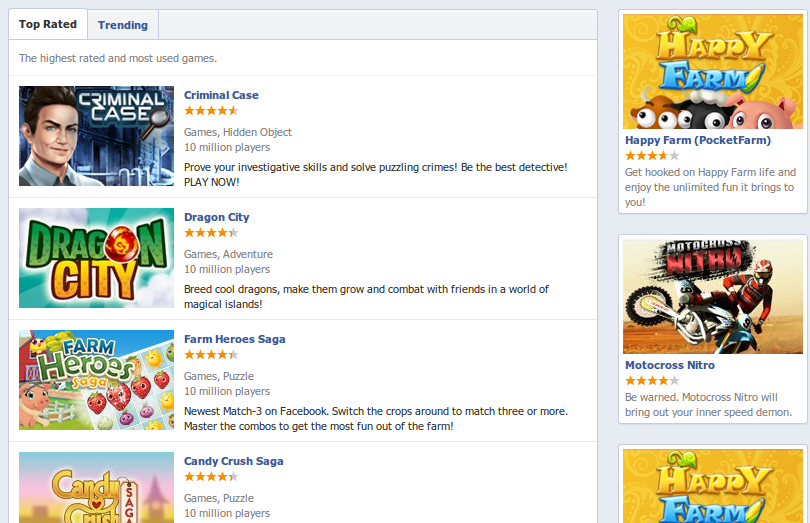Open the Dragon City title link
The width and height of the screenshot is (810, 523).
coord(216,217)
